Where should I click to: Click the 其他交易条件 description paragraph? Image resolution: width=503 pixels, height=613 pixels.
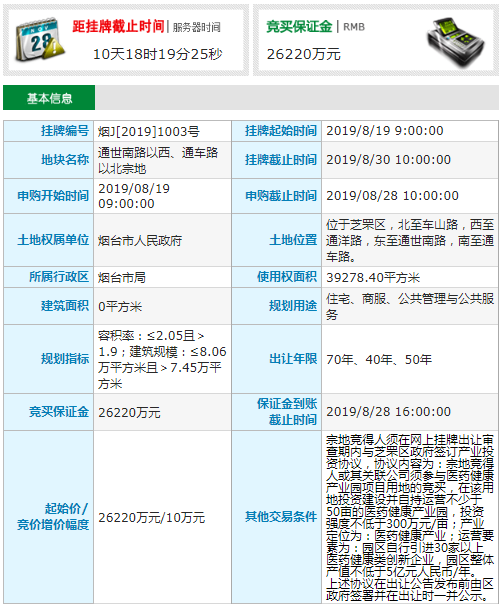click(410, 518)
